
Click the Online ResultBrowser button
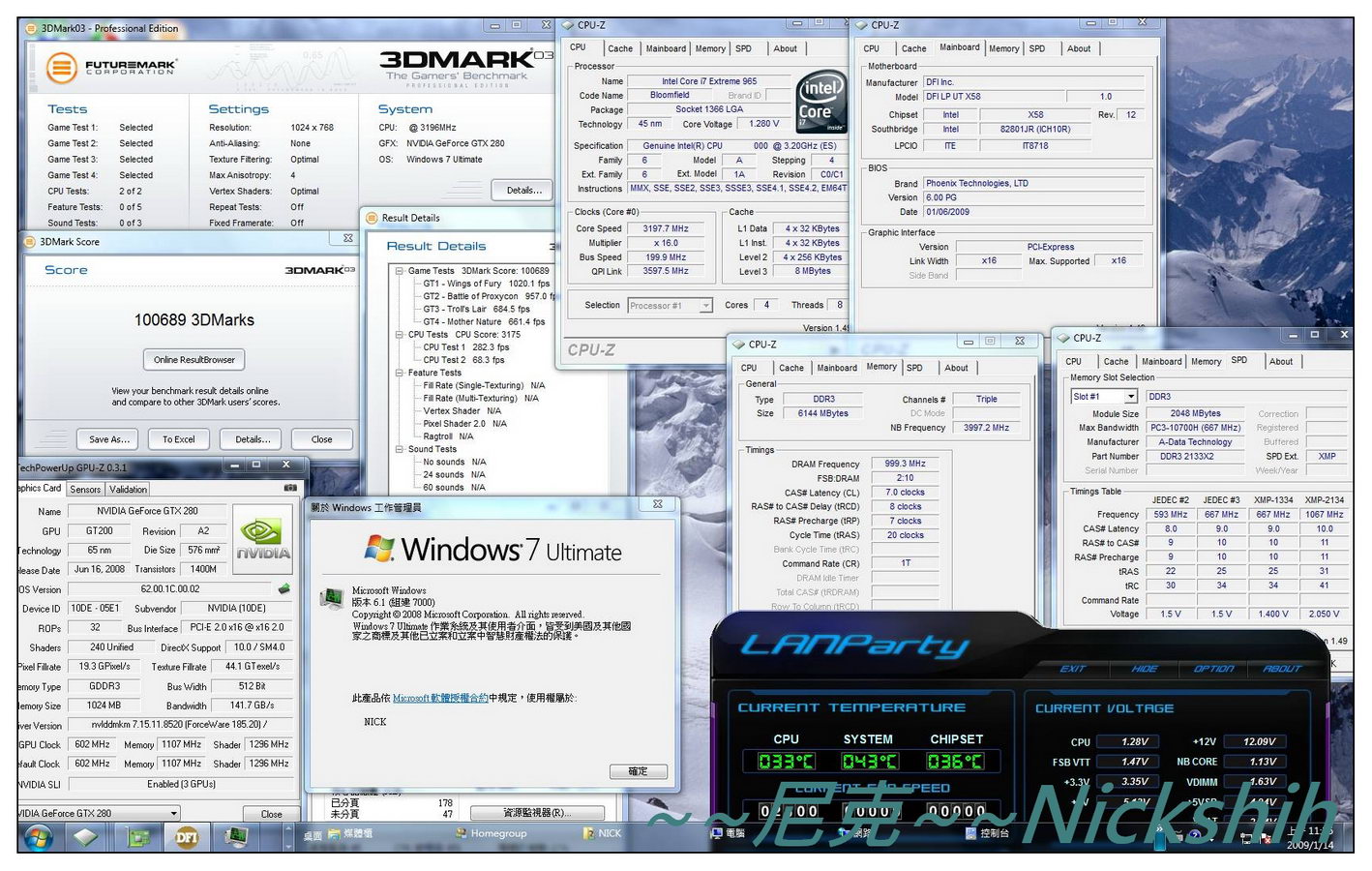point(194,360)
